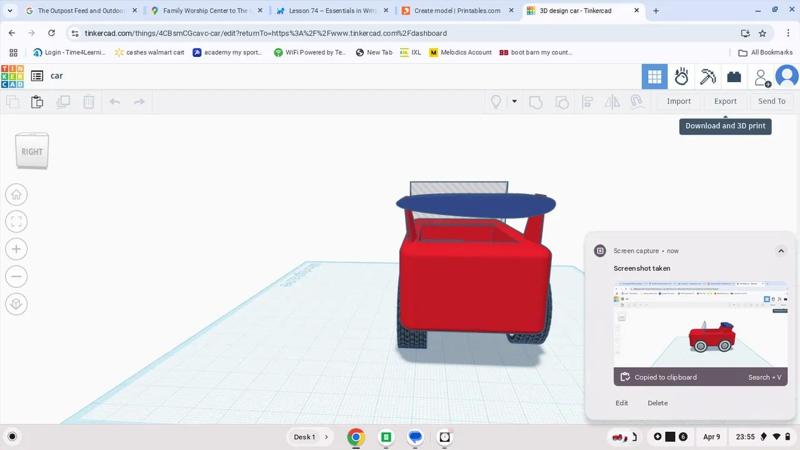The height and width of the screenshot is (450, 800).
Task: Click the Home view button
Action: point(16,195)
